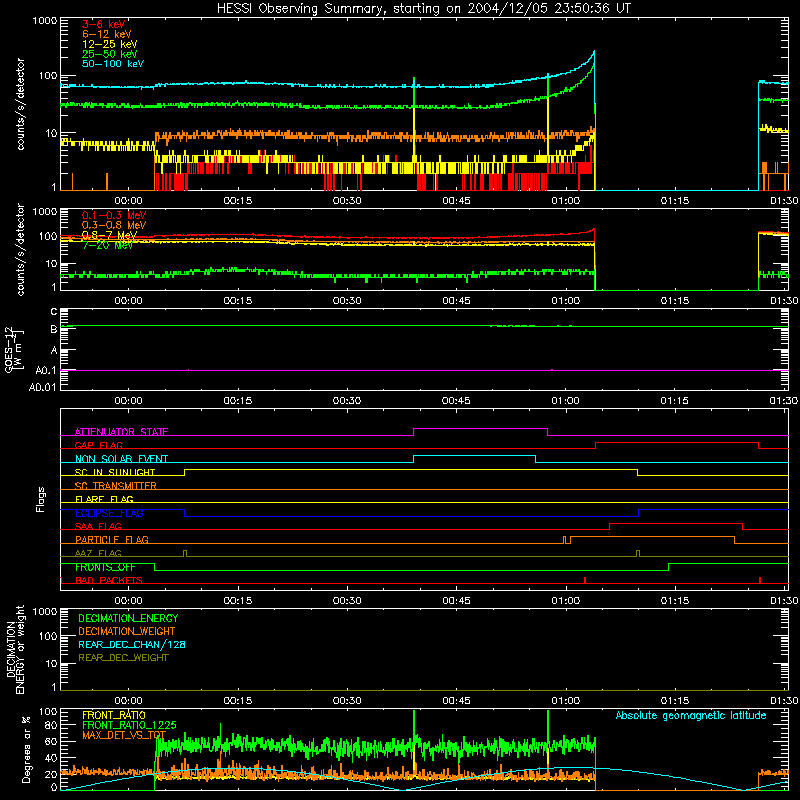Click the 'Degrees or %' axis title

(x=26, y=749)
